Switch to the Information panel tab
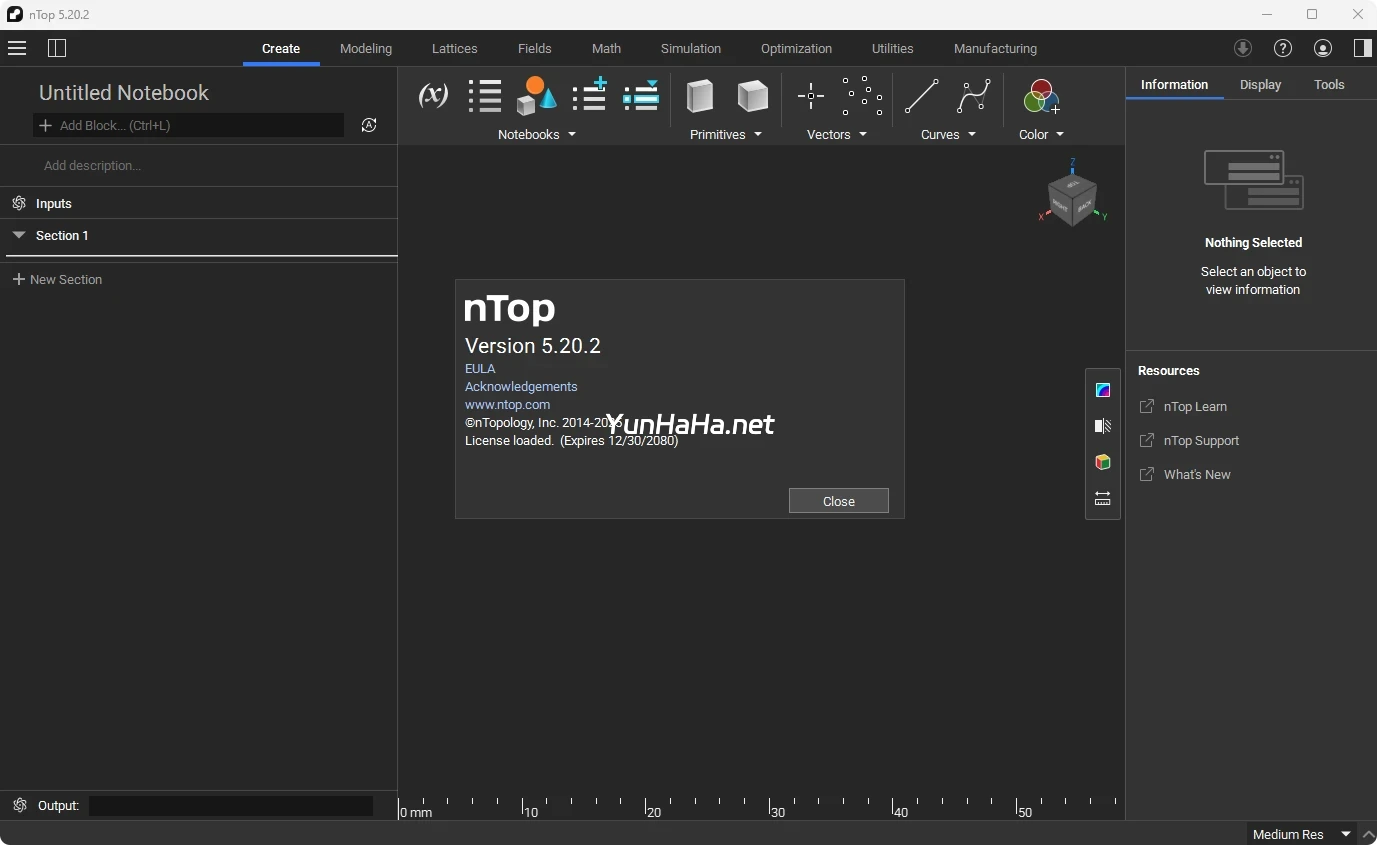This screenshot has width=1377, height=845. coord(1175,85)
